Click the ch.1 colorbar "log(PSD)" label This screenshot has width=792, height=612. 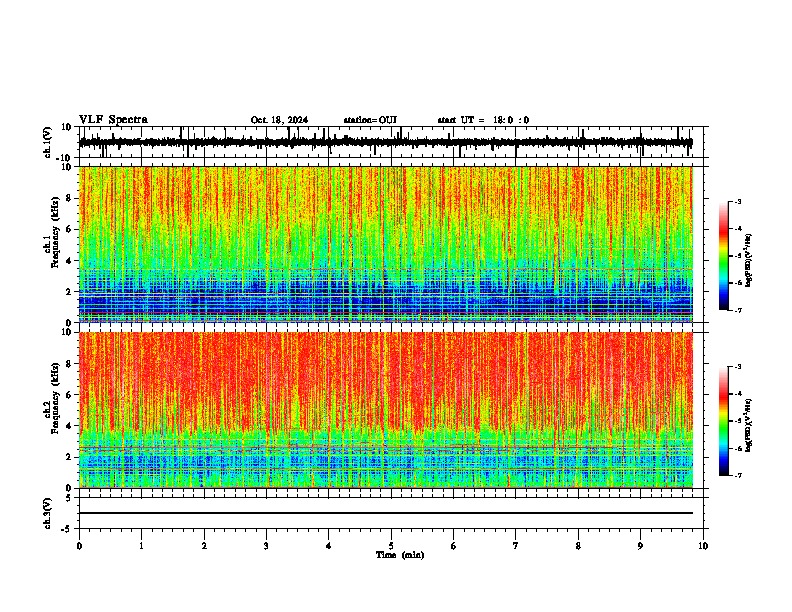pos(748,261)
